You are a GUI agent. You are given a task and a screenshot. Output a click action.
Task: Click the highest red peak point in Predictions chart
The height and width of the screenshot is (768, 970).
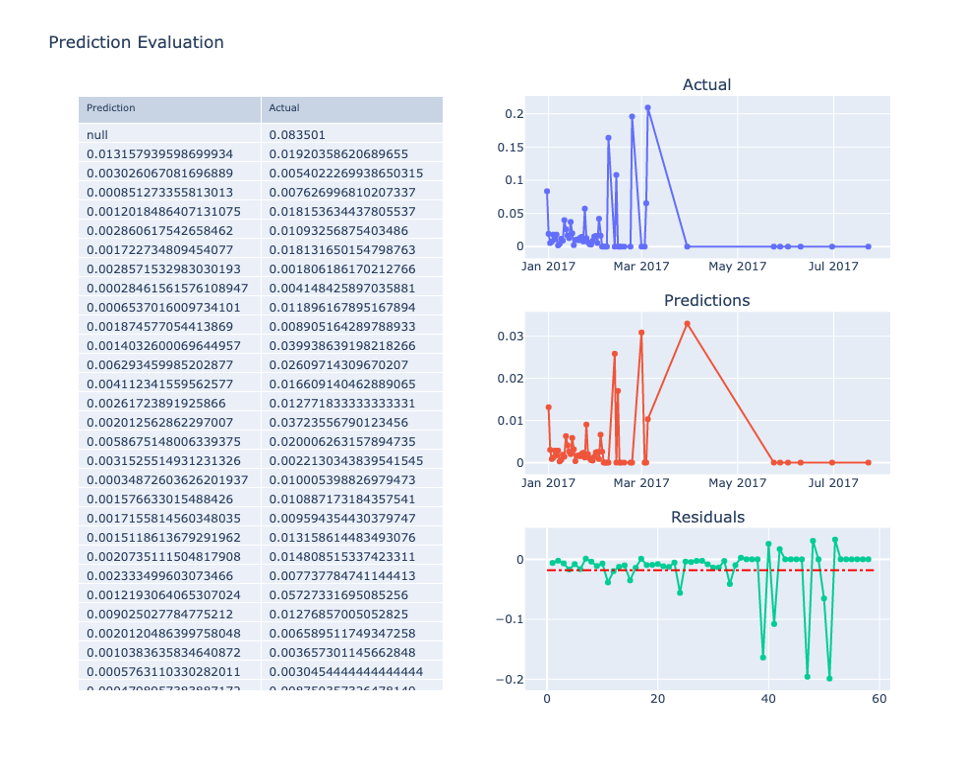coord(687,323)
